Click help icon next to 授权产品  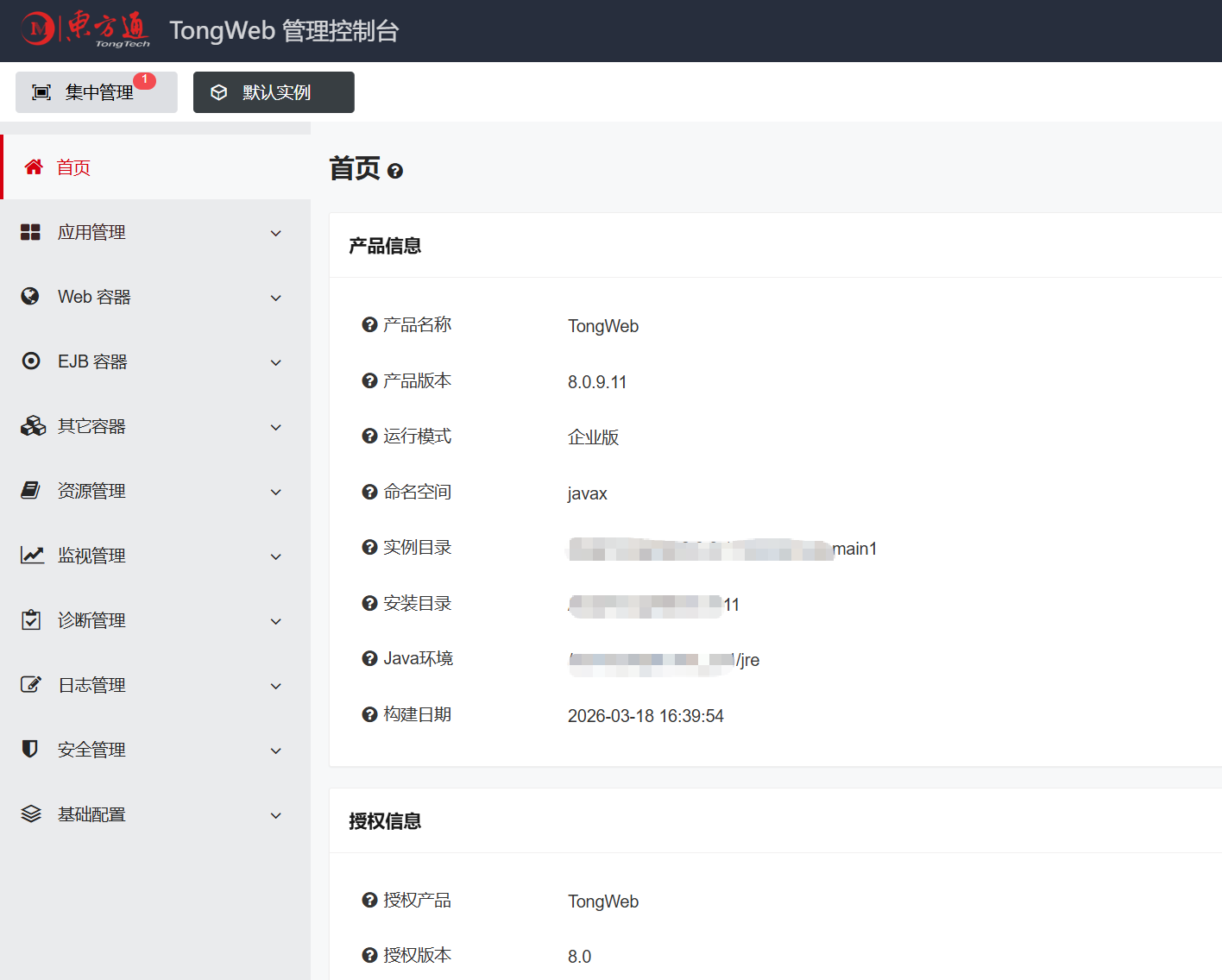(370, 900)
